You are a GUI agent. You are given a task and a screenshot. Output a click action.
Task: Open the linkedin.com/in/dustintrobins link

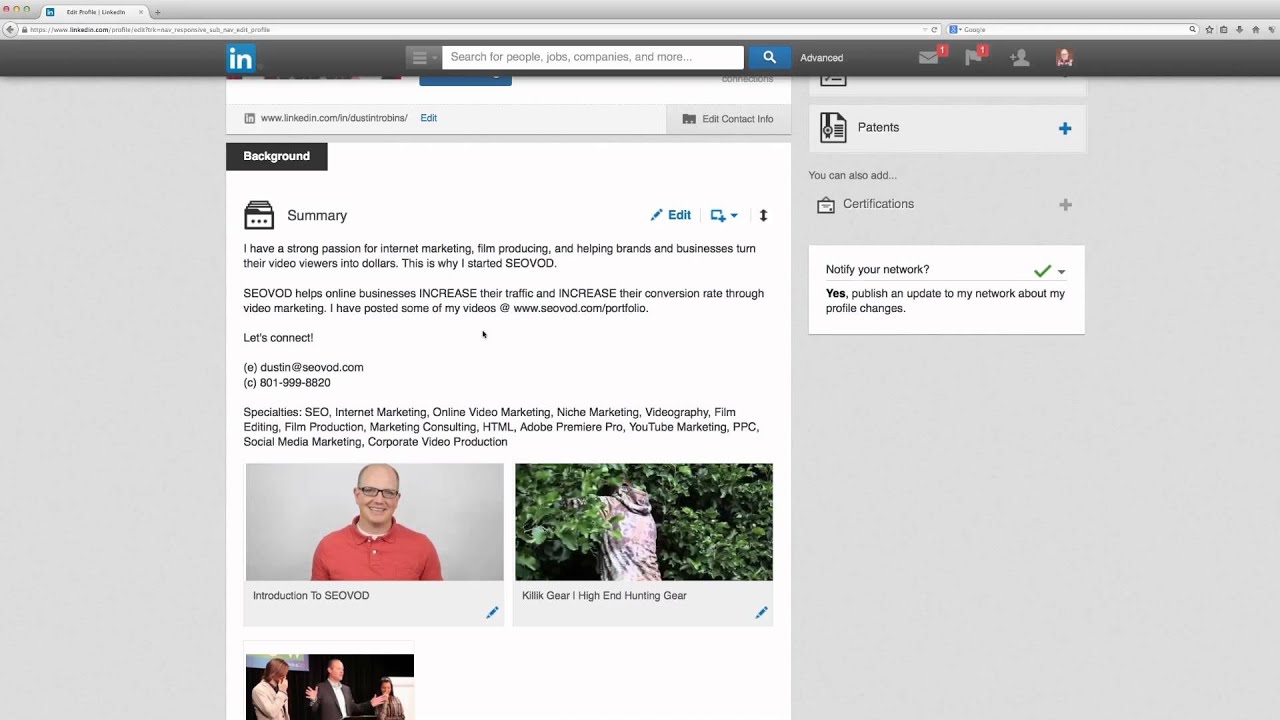[334, 118]
